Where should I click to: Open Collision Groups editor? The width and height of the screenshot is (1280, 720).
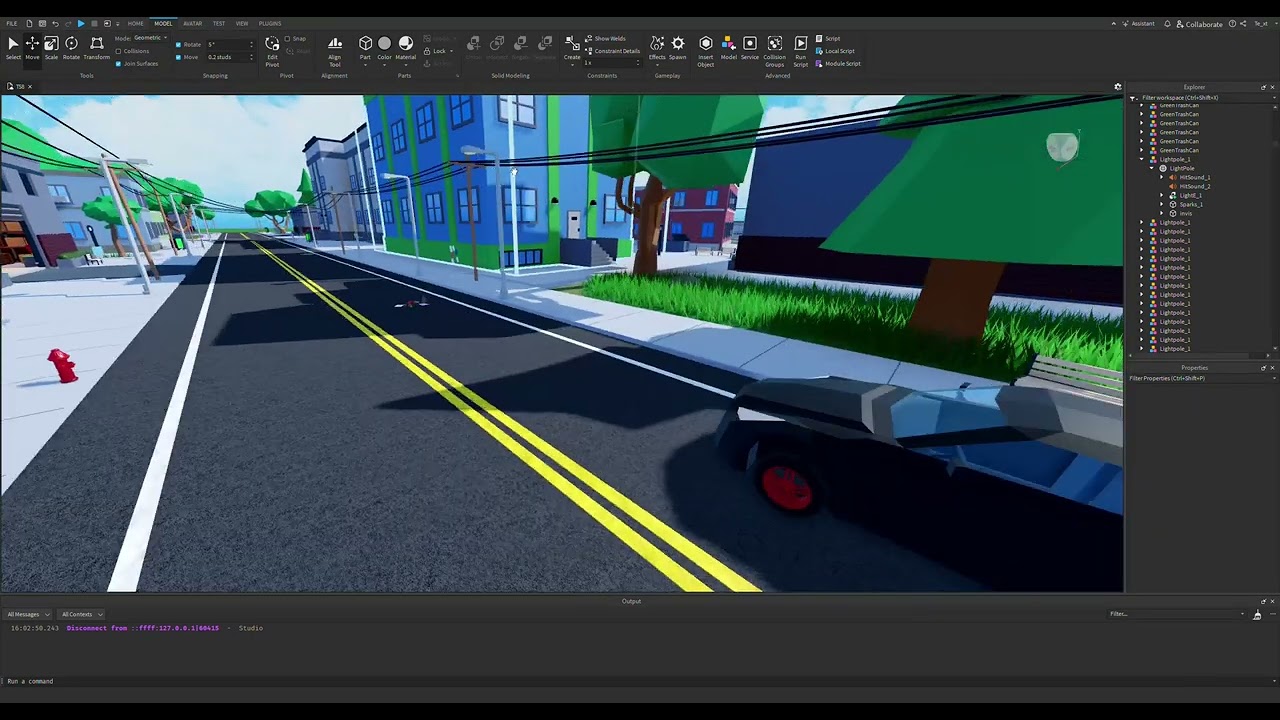(x=775, y=50)
